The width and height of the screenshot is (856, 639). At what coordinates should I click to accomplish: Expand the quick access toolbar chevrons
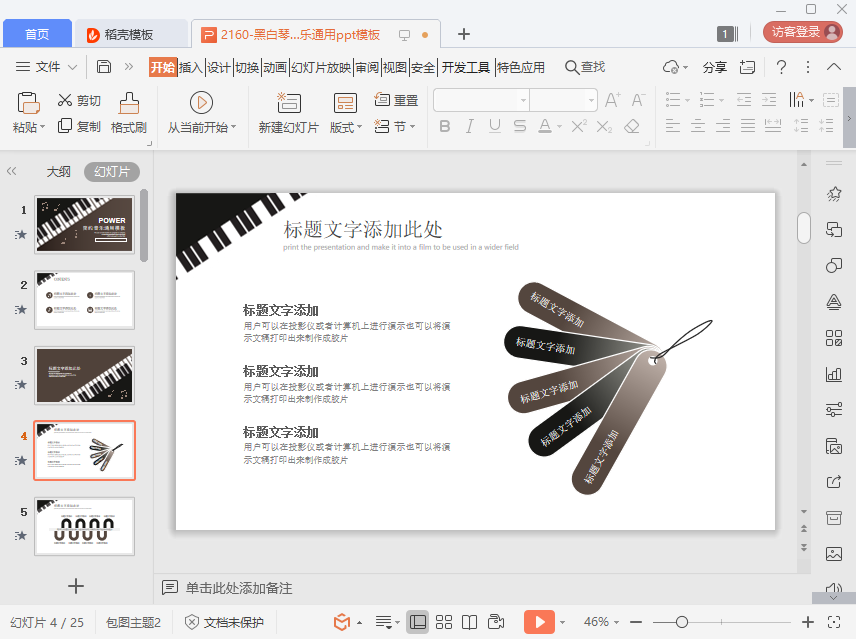(x=129, y=67)
